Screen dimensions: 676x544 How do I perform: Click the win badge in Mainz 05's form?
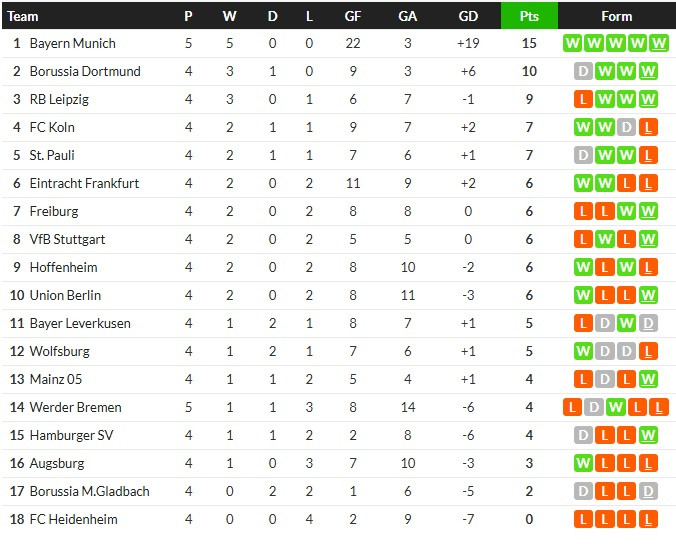[650, 379]
